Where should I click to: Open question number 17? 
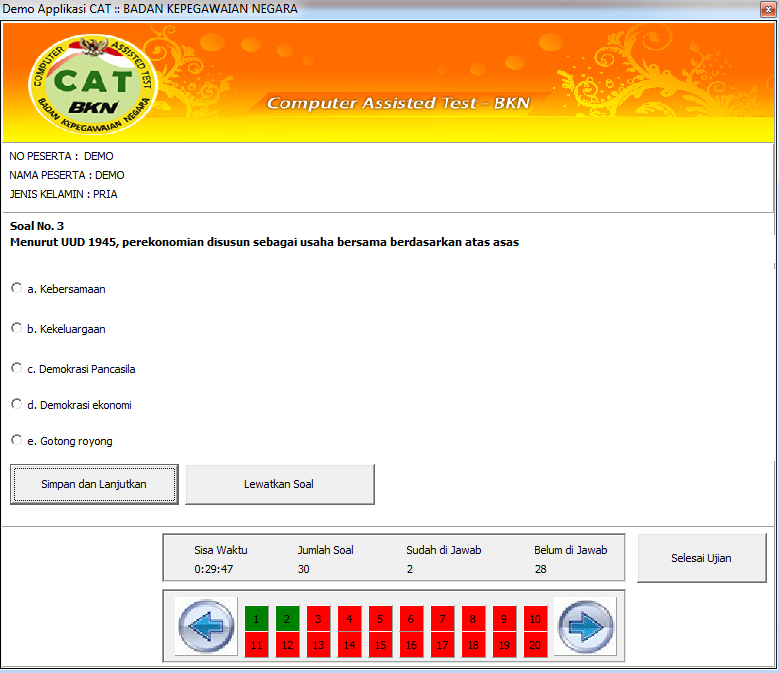442,645
